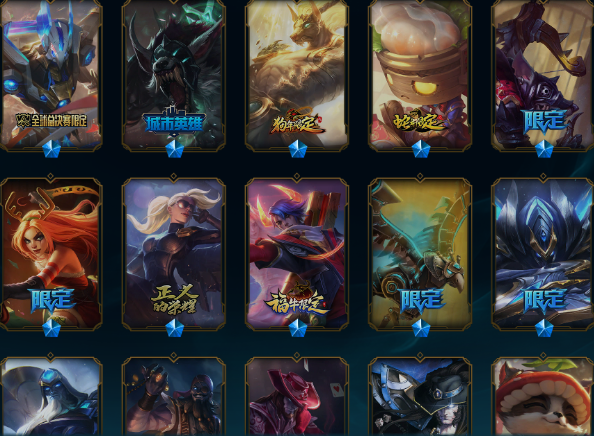Click blue gem under mechanical bird card

420,328
